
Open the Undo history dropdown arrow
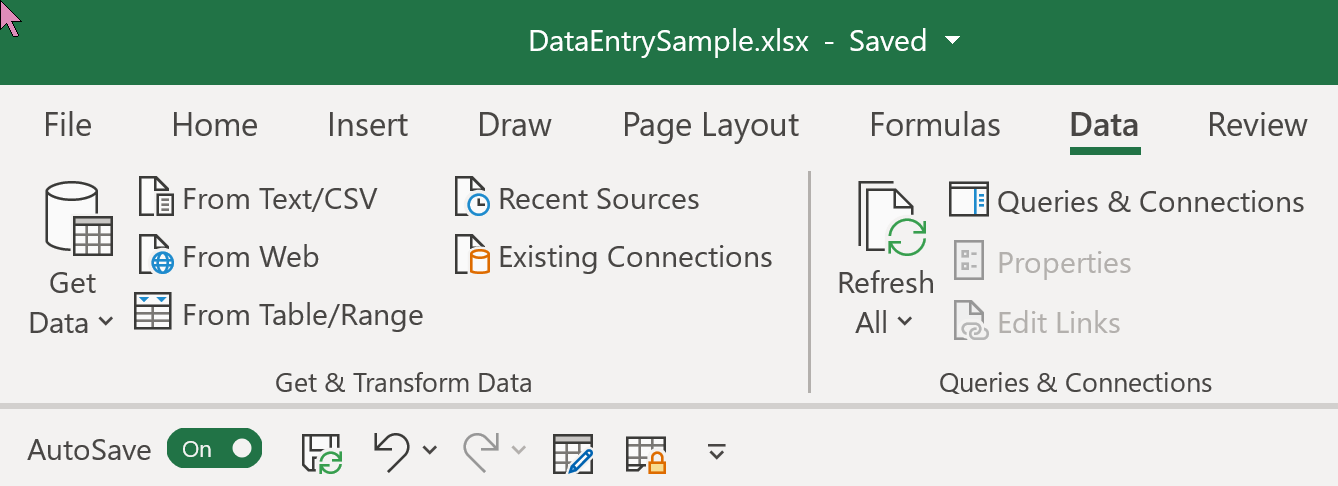coord(430,450)
